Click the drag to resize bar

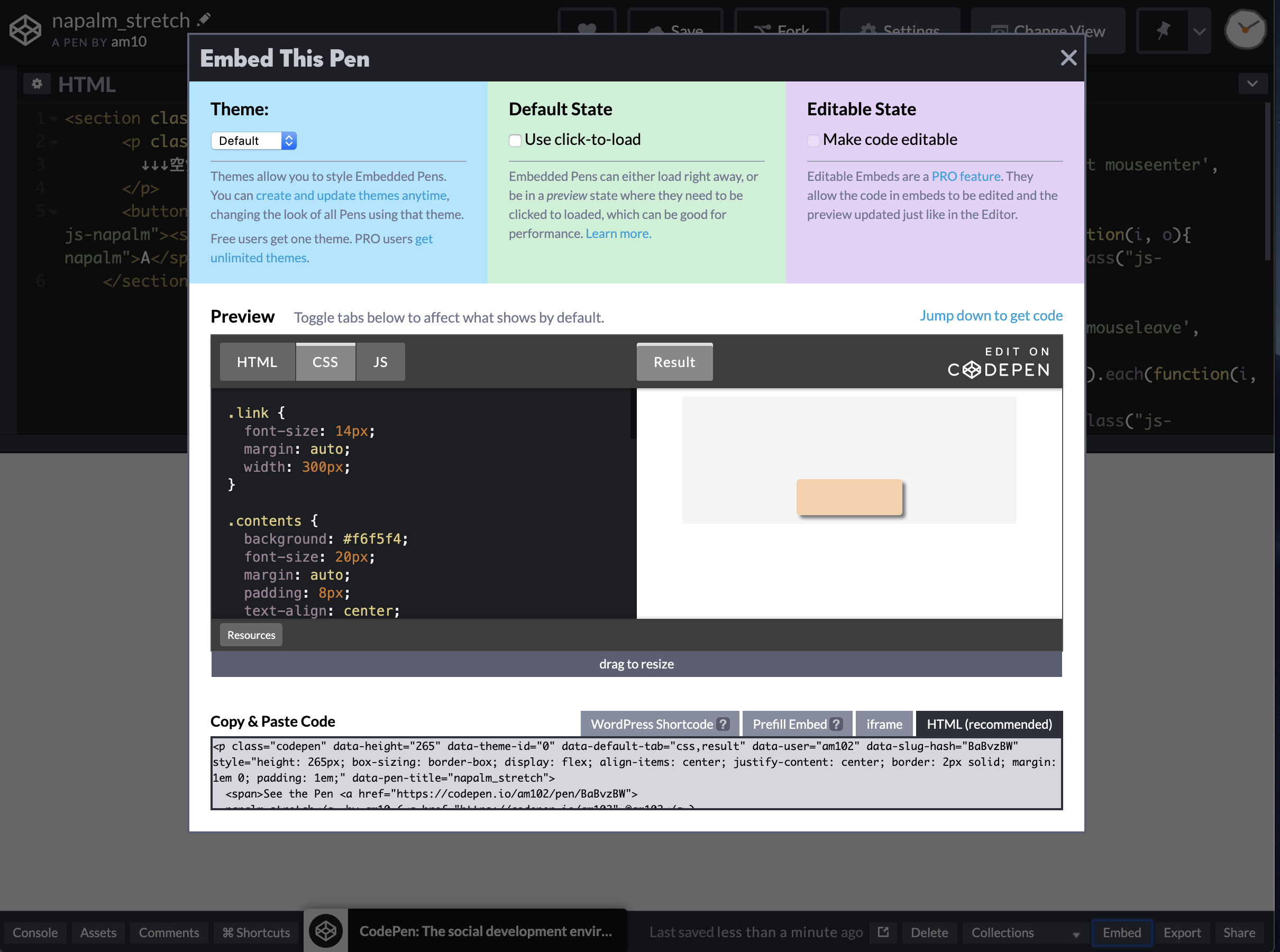[x=636, y=664]
